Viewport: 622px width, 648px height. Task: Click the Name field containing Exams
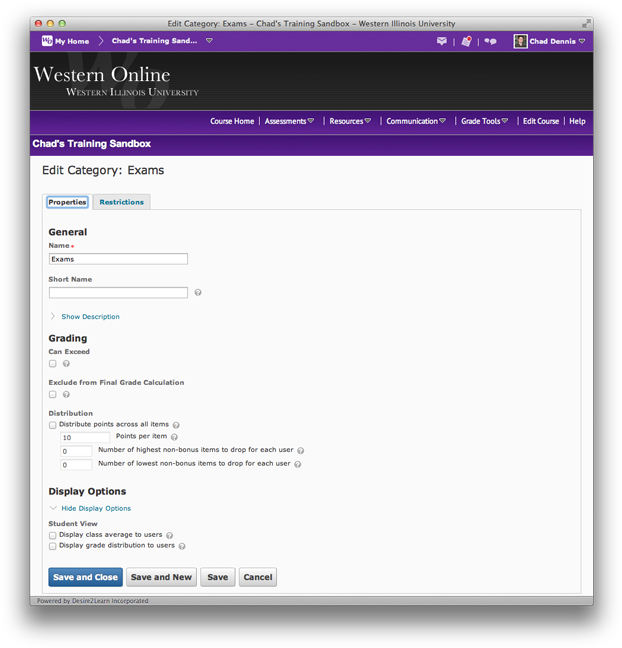[x=118, y=259]
